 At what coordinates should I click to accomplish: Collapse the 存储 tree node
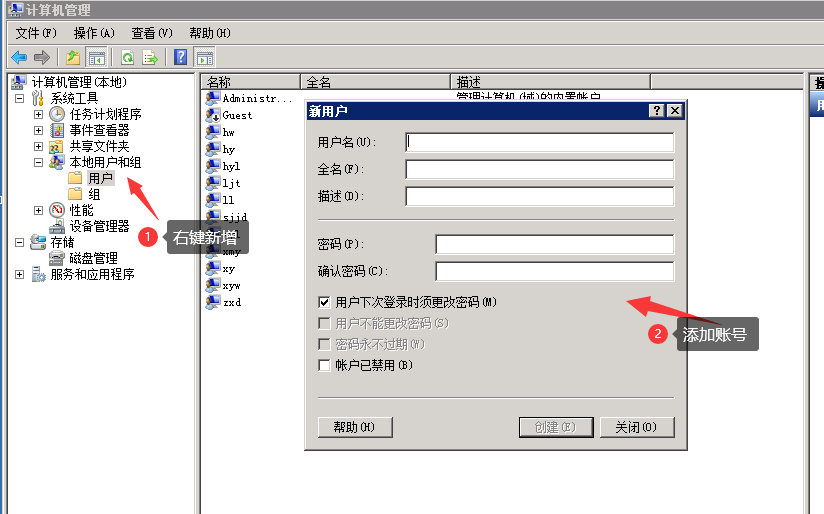(19, 242)
